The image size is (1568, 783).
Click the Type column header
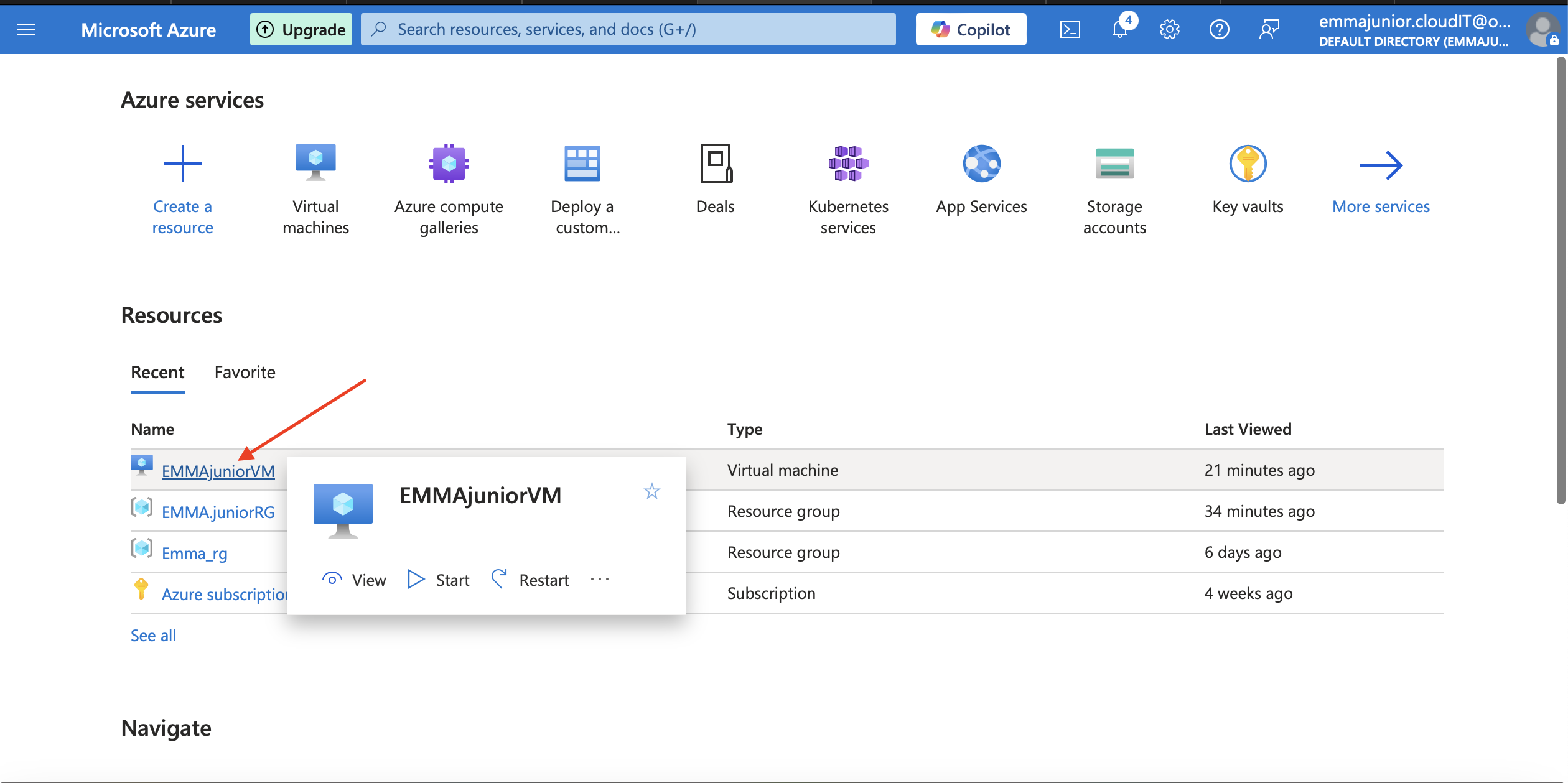click(x=745, y=429)
